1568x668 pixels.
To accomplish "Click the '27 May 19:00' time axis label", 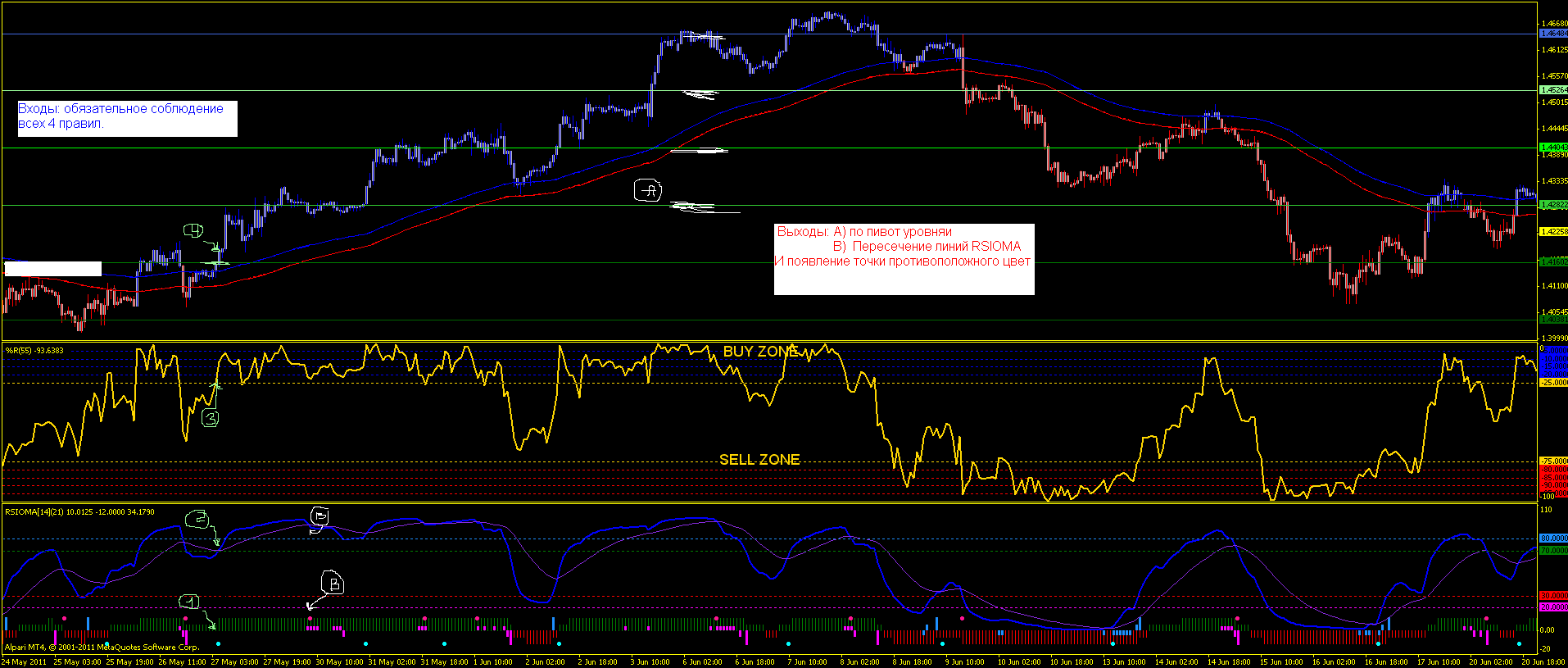I will (x=287, y=661).
